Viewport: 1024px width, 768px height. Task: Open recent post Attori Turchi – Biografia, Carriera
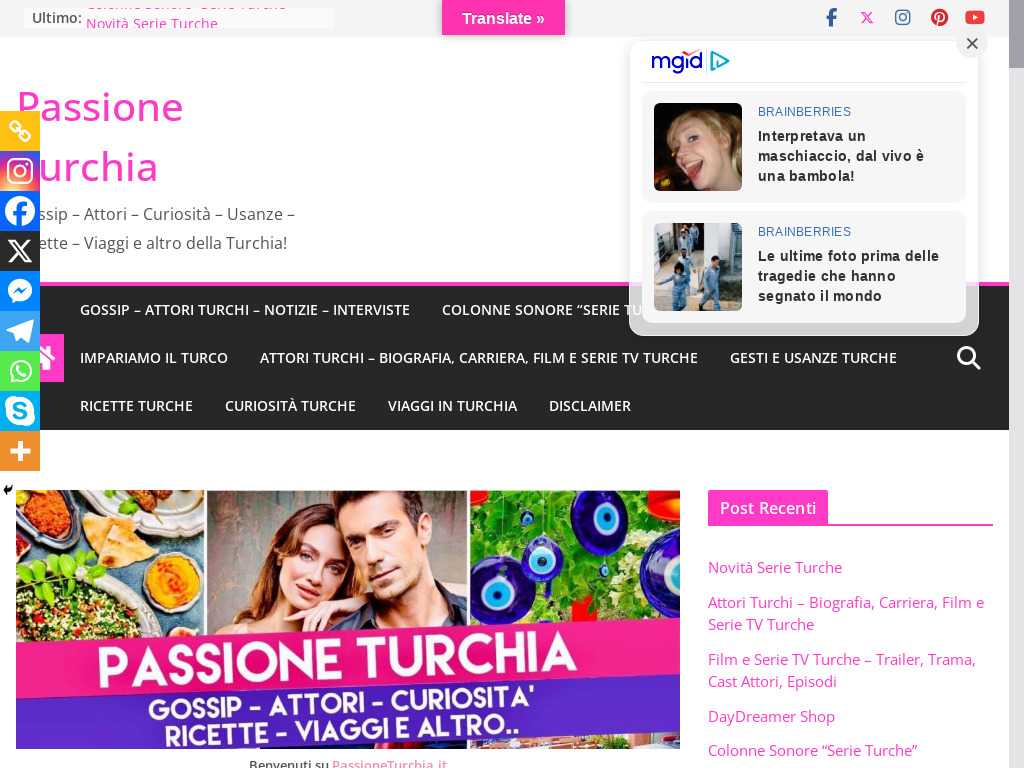click(x=846, y=613)
